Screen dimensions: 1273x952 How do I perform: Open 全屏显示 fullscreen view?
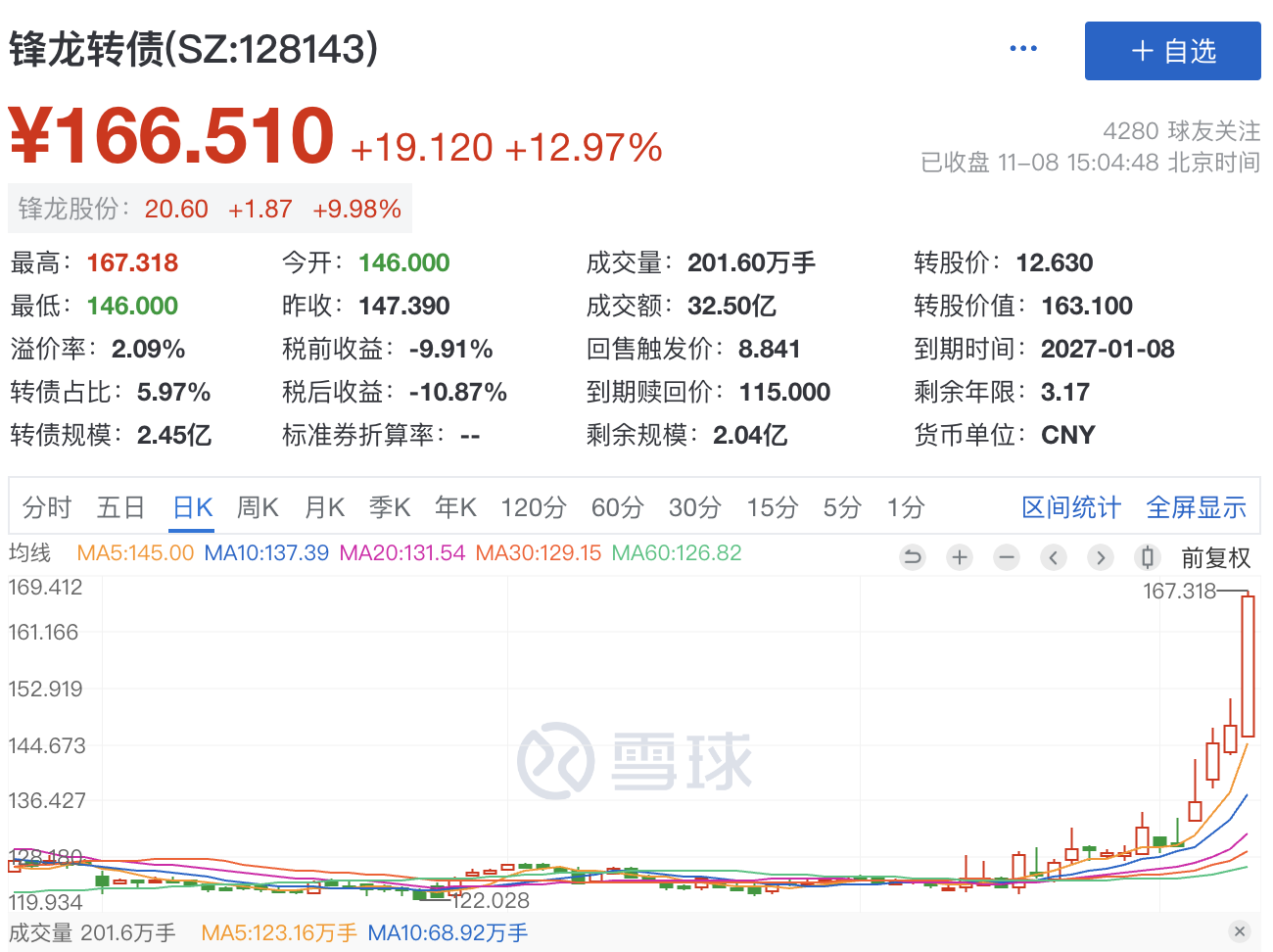(x=1196, y=507)
